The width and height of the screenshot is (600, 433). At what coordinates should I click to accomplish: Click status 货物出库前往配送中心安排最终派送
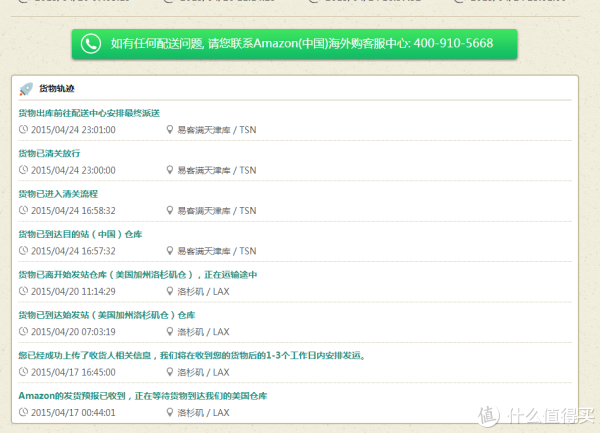[89, 113]
